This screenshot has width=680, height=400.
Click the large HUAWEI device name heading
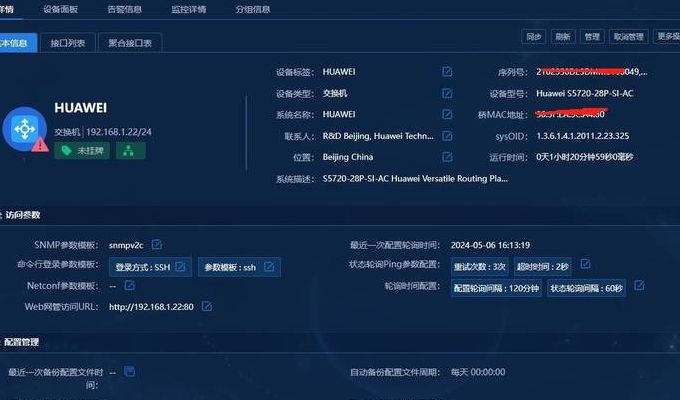pyautogui.click(x=81, y=108)
